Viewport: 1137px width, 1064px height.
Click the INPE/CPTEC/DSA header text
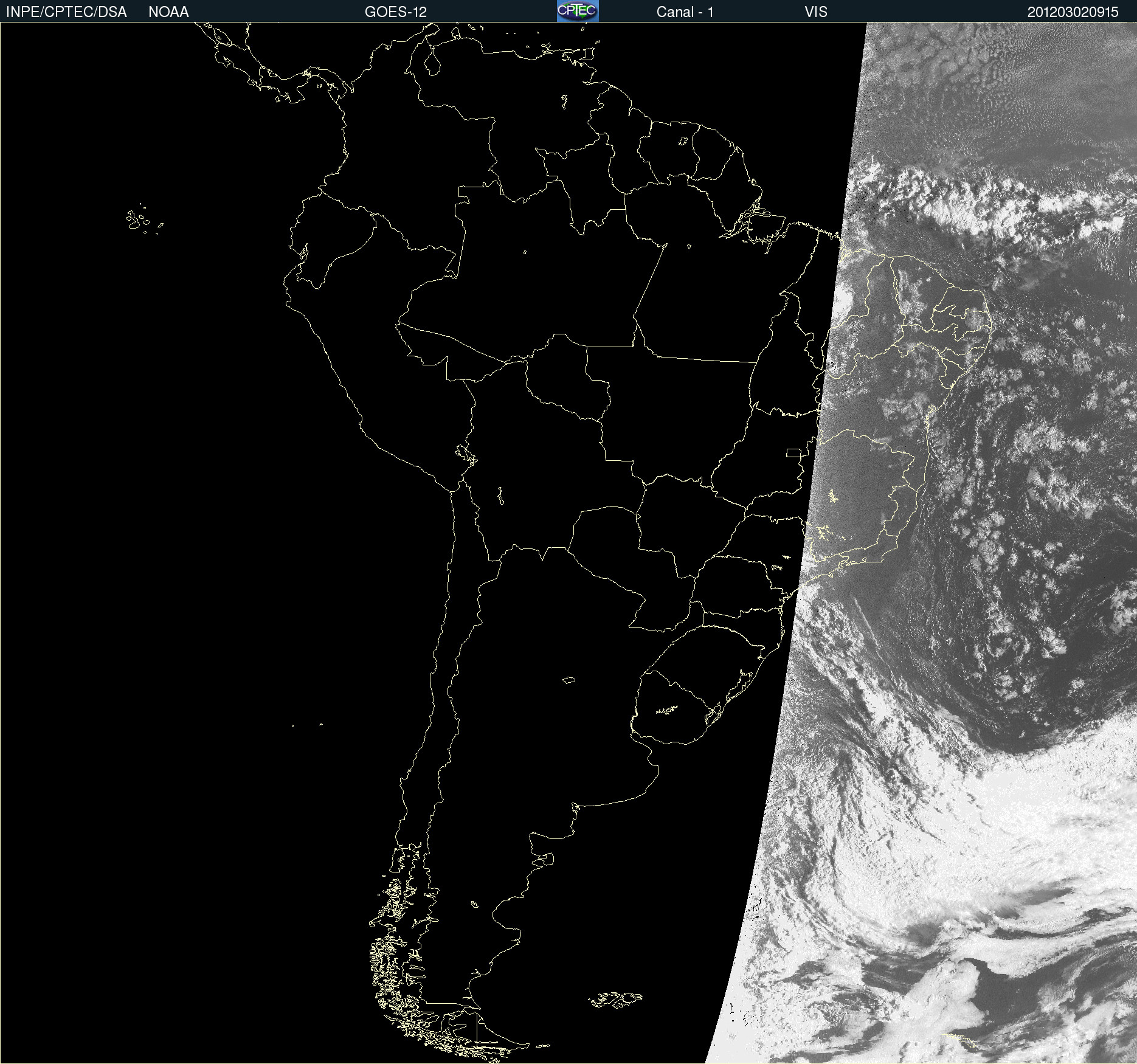(x=66, y=12)
